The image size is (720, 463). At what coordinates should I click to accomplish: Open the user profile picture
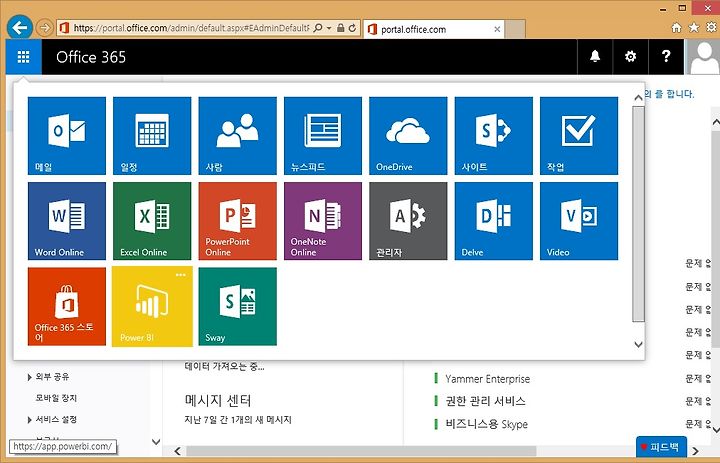point(702,56)
